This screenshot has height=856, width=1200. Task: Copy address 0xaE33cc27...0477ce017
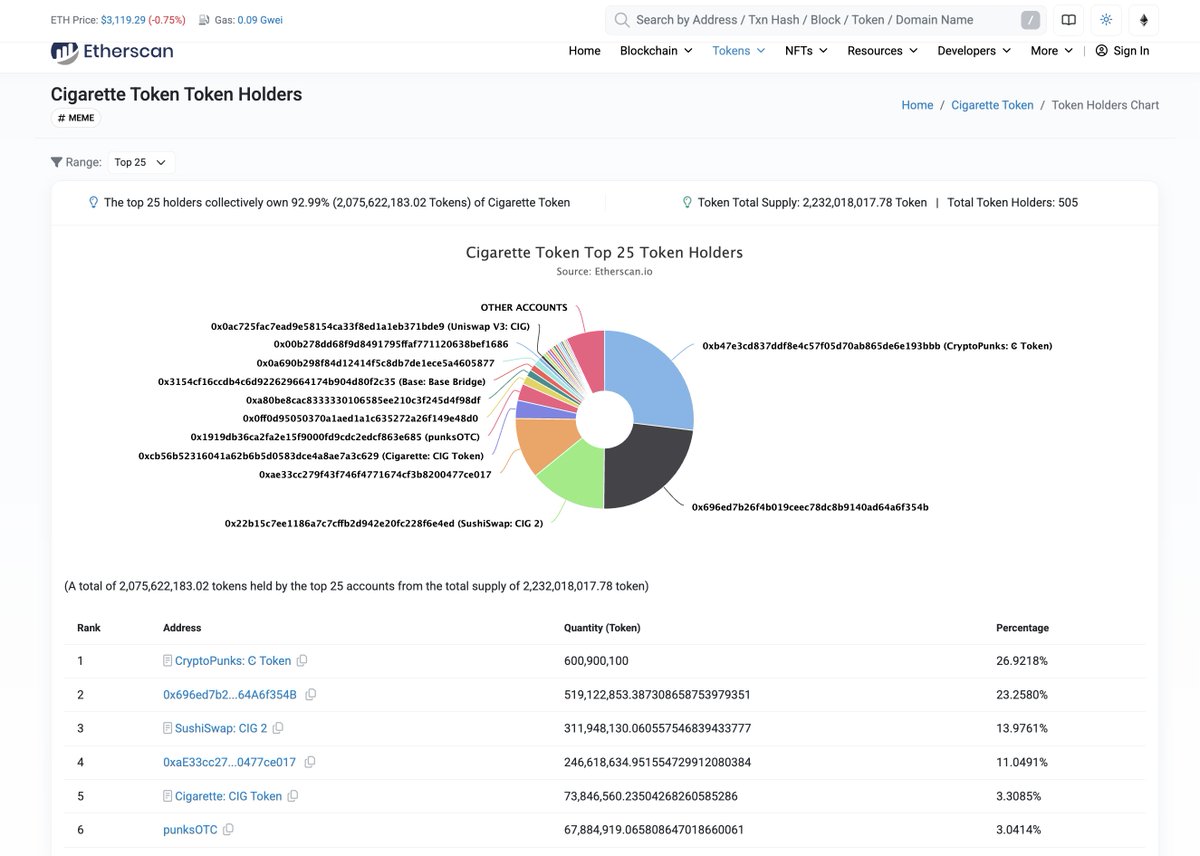[x=310, y=762]
